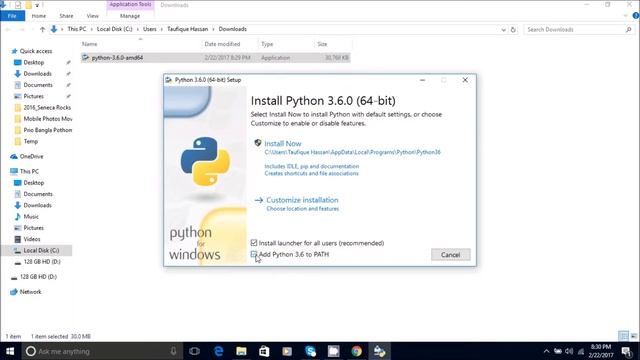
Task: Open Videos under This PC
Action: [32, 239]
